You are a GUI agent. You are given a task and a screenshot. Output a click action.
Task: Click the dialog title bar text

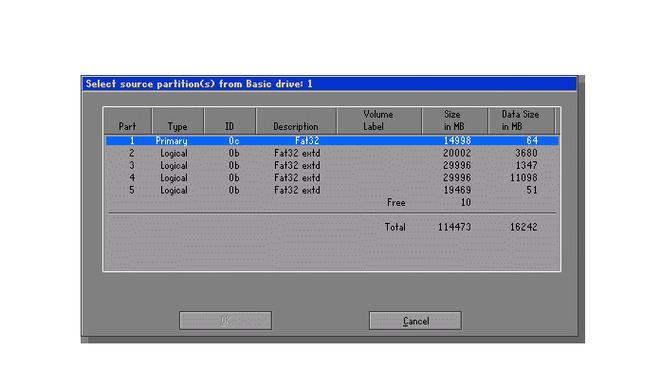(199, 84)
